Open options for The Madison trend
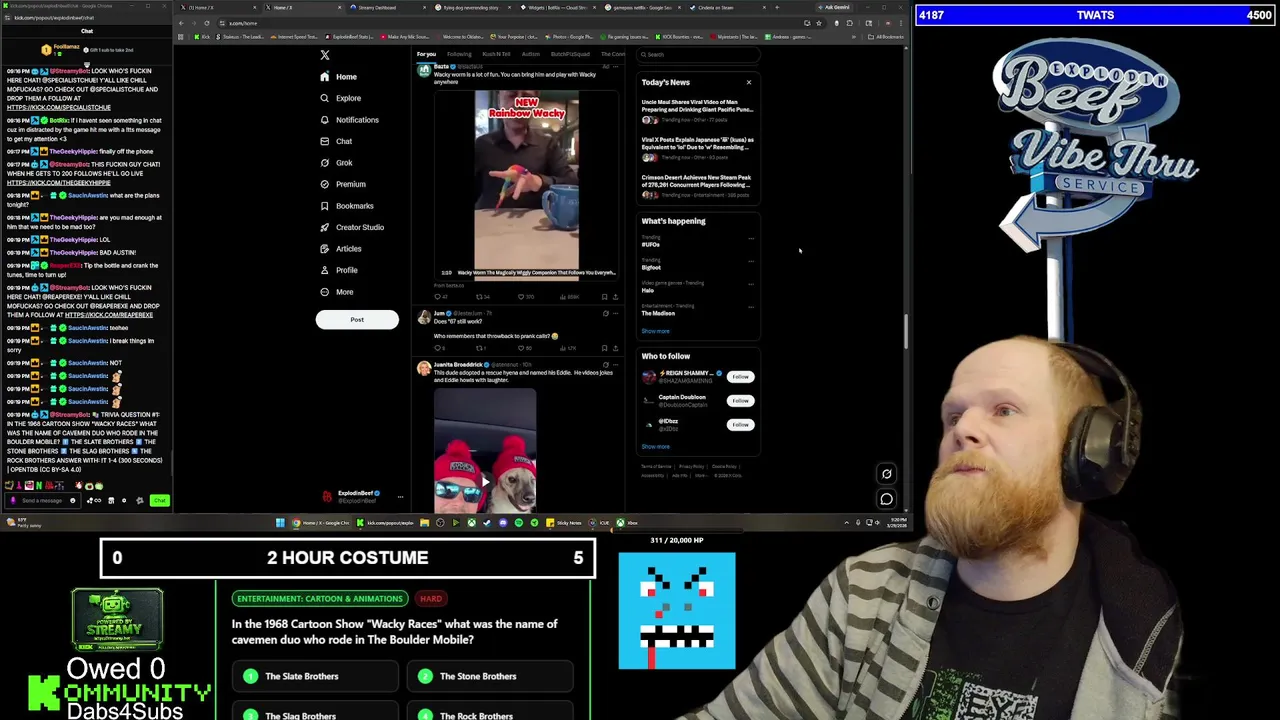Screen dimensions: 1280x720 (751, 307)
